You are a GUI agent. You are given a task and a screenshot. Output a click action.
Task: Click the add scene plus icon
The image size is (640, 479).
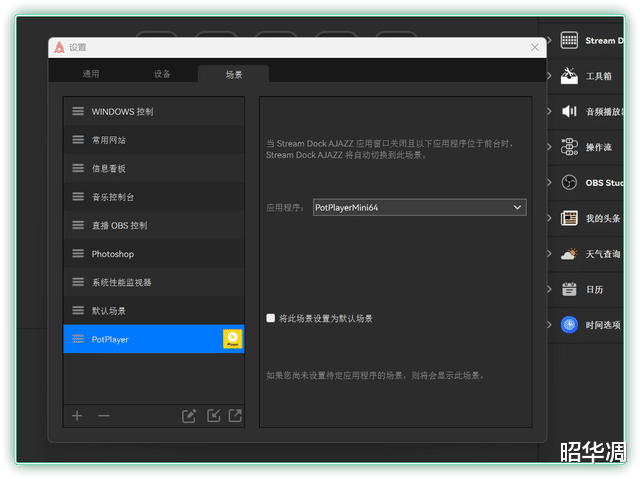point(77,416)
